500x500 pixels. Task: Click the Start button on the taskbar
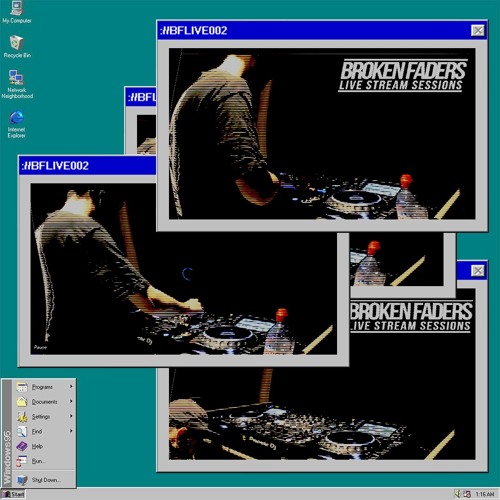tap(14, 494)
